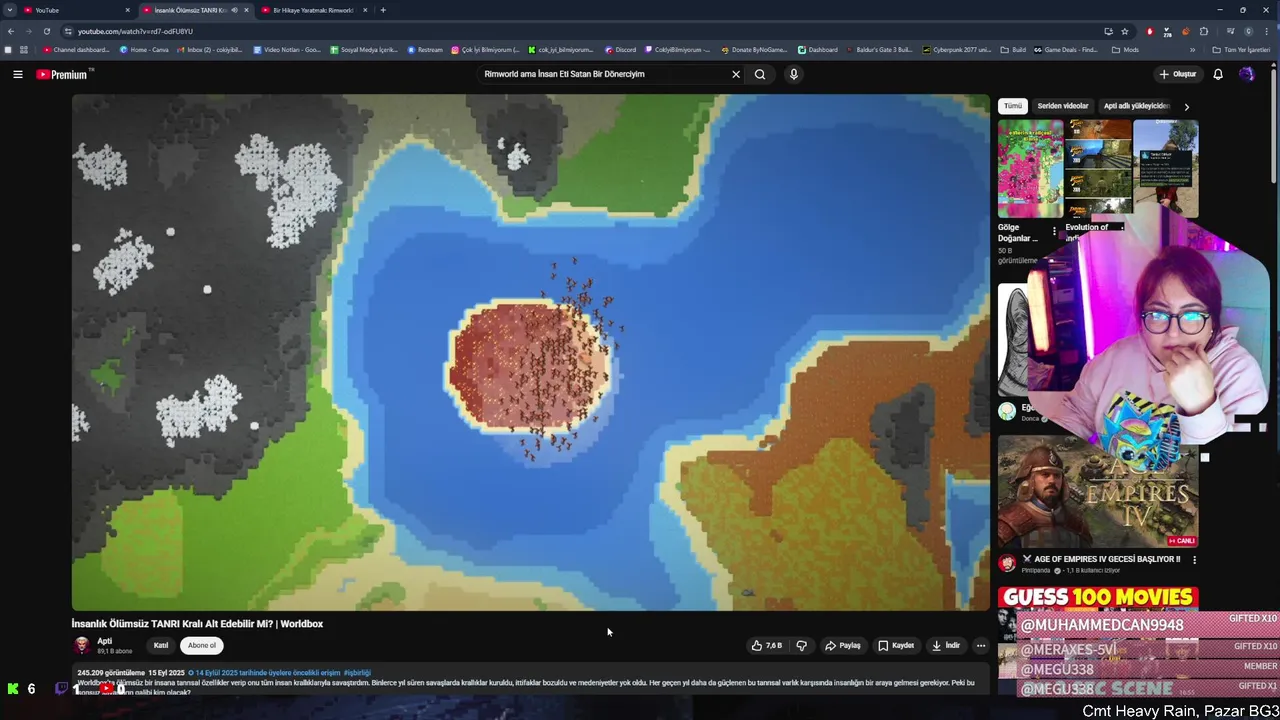Open the browser apps grid icon
Viewport: 1280px width, 720px height.
pos(24,49)
